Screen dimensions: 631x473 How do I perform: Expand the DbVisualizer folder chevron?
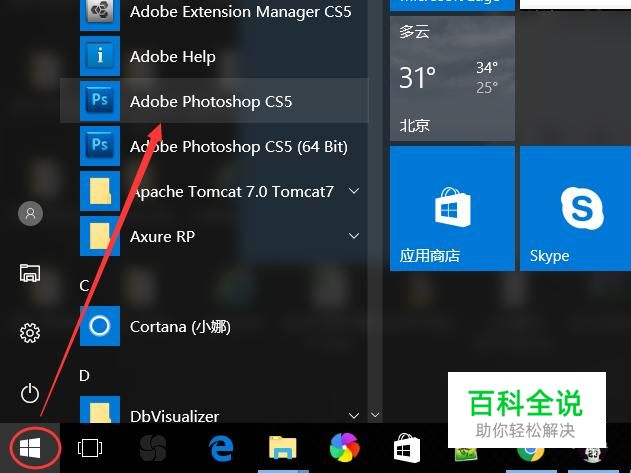coord(354,415)
